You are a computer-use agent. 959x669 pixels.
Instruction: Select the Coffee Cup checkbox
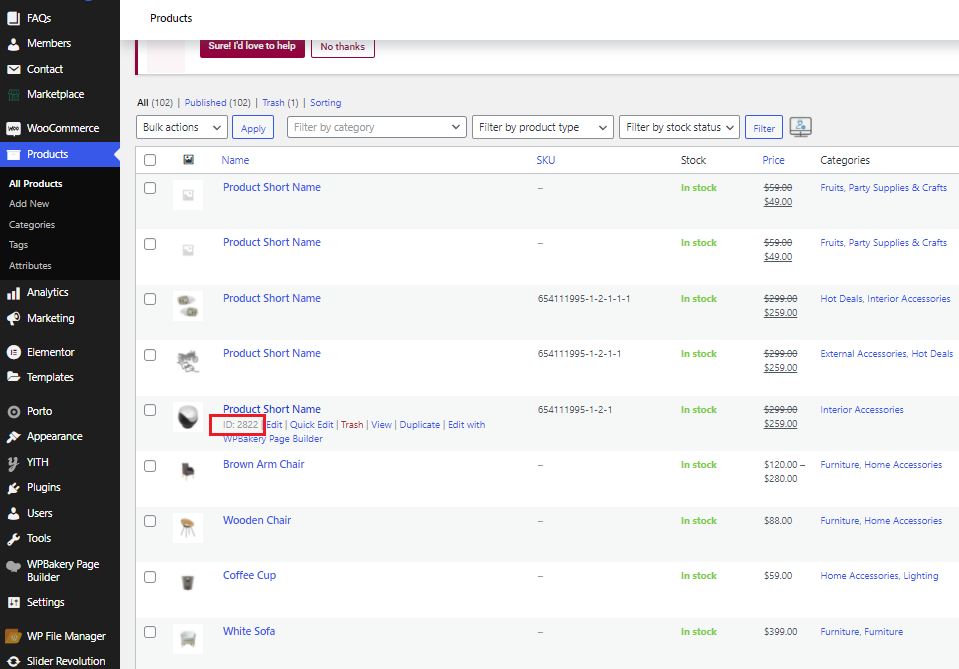click(x=150, y=577)
